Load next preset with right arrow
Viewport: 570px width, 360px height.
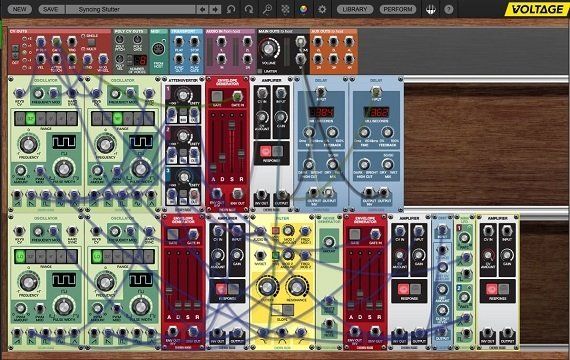215,9
